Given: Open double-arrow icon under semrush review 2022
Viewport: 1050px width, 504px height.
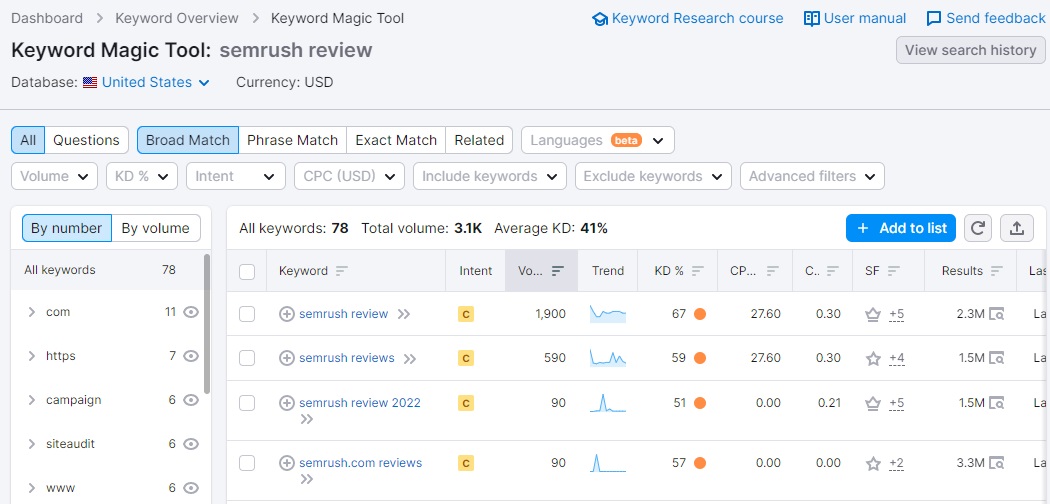Looking at the screenshot, I should pos(307,420).
